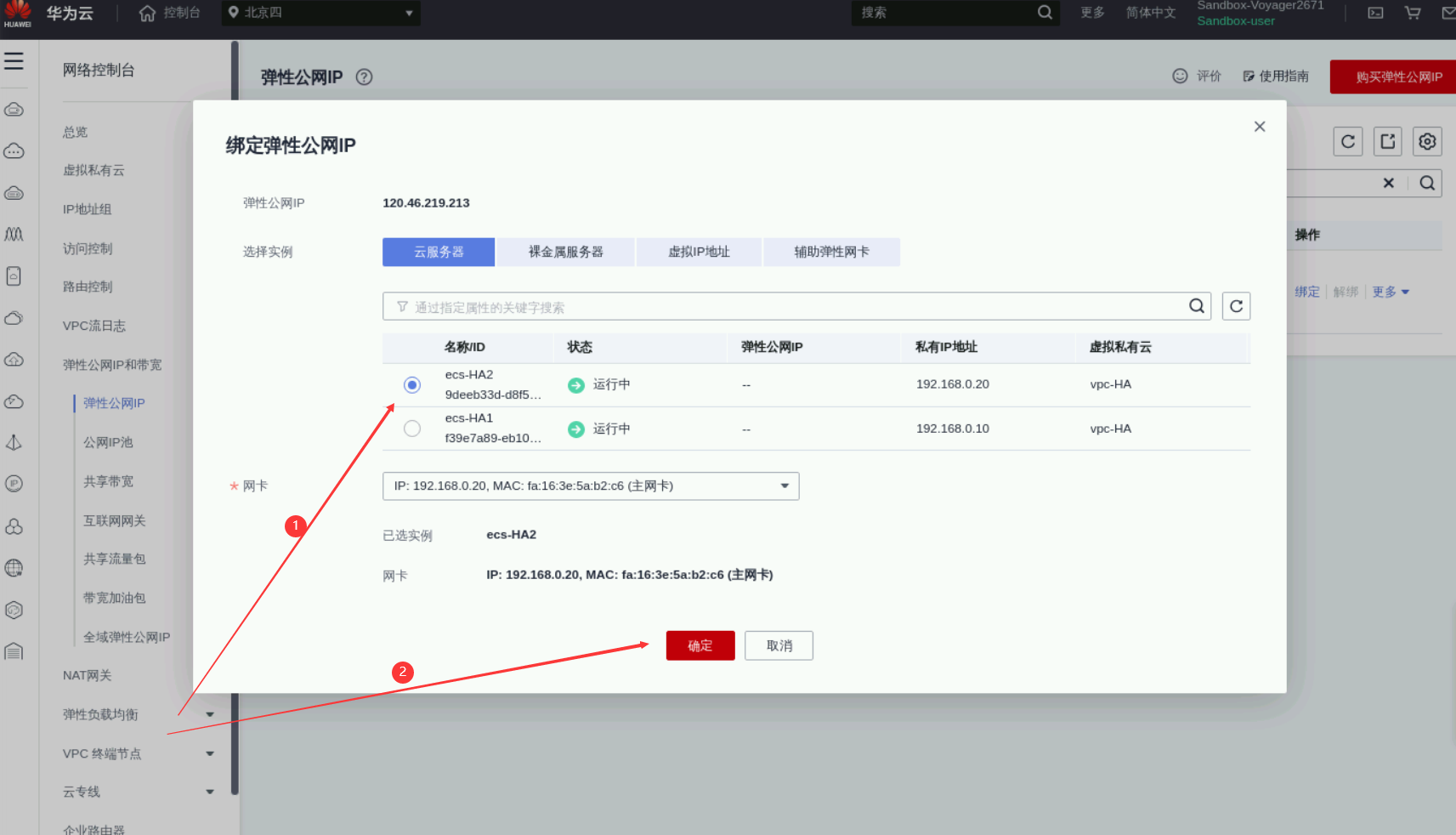Switch to the 云服务器 tab
The height and width of the screenshot is (835, 1456).
pyautogui.click(x=439, y=252)
